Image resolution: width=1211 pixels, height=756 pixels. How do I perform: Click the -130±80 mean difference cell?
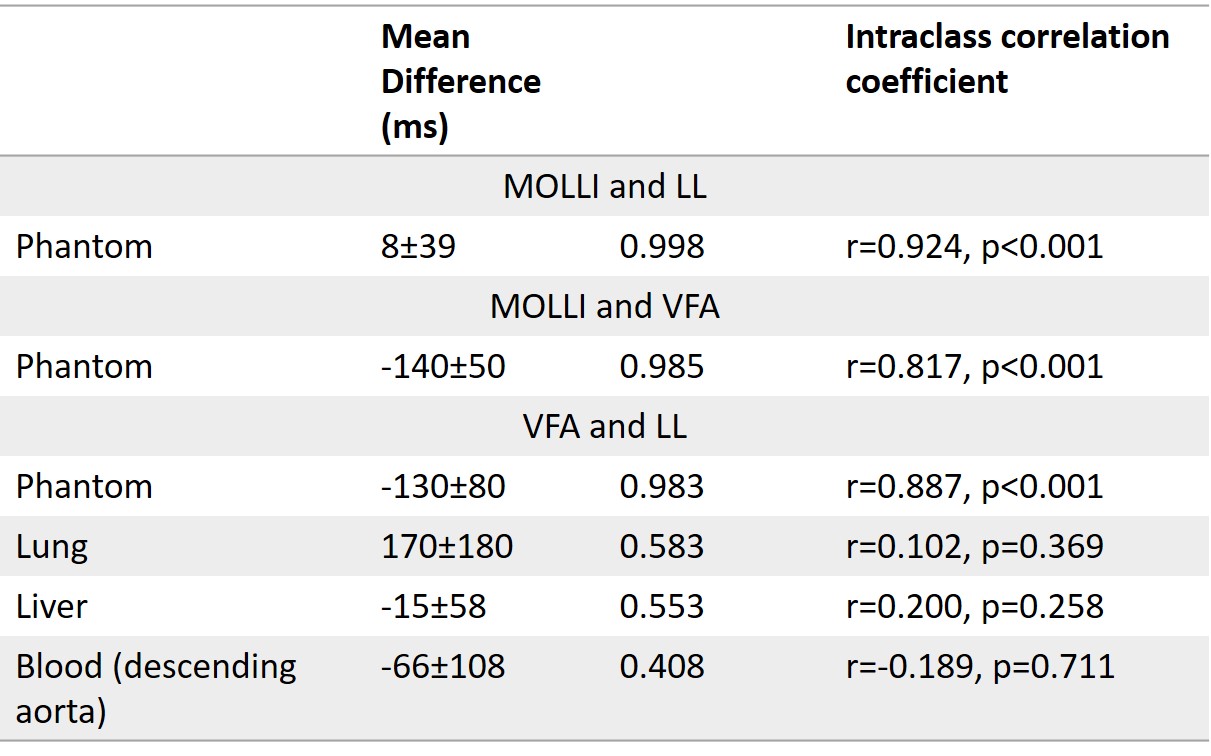coord(443,487)
